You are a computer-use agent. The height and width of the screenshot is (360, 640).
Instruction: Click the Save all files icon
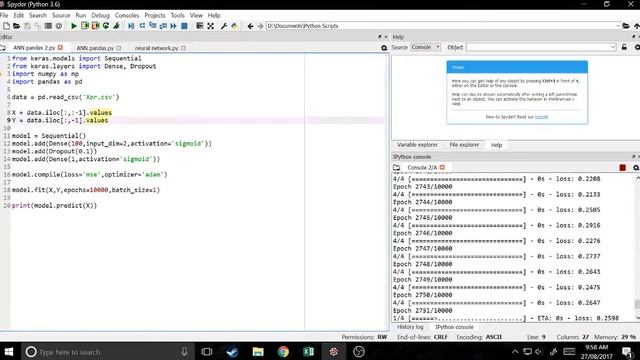tap(38, 26)
